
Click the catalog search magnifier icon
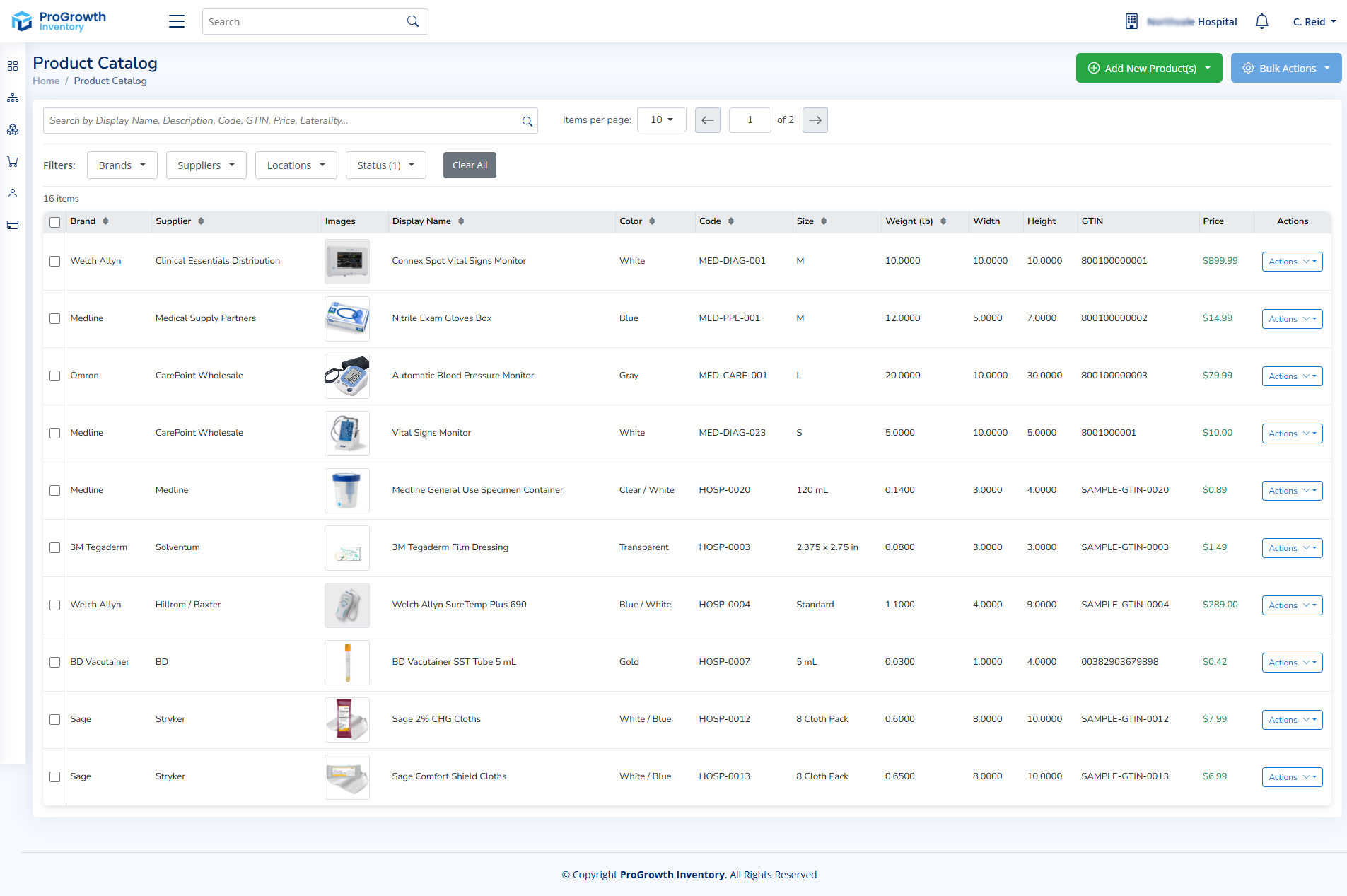(x=527, y=121)
